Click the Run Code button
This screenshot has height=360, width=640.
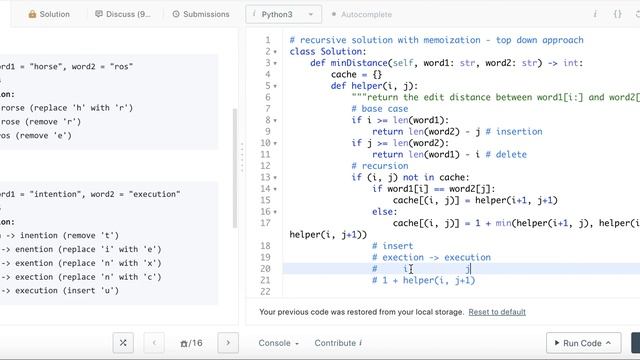(x=583, y=343)
